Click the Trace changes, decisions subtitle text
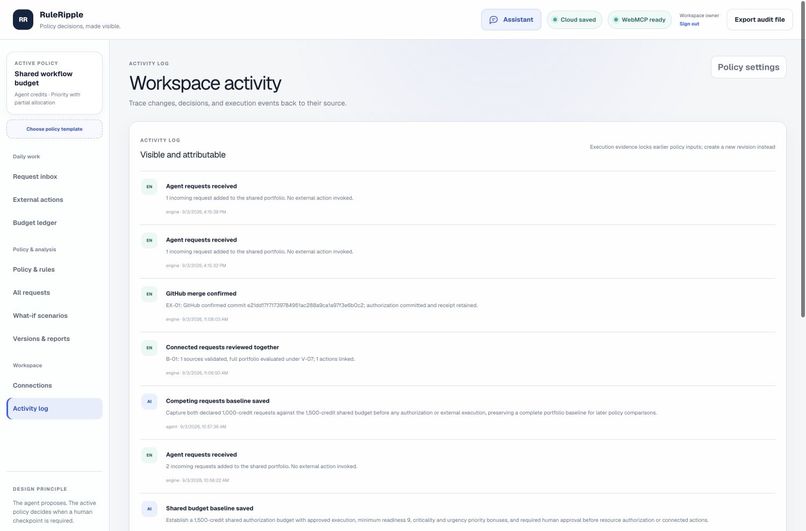This screenshot has height=531, width=806. tap(237, 103)
